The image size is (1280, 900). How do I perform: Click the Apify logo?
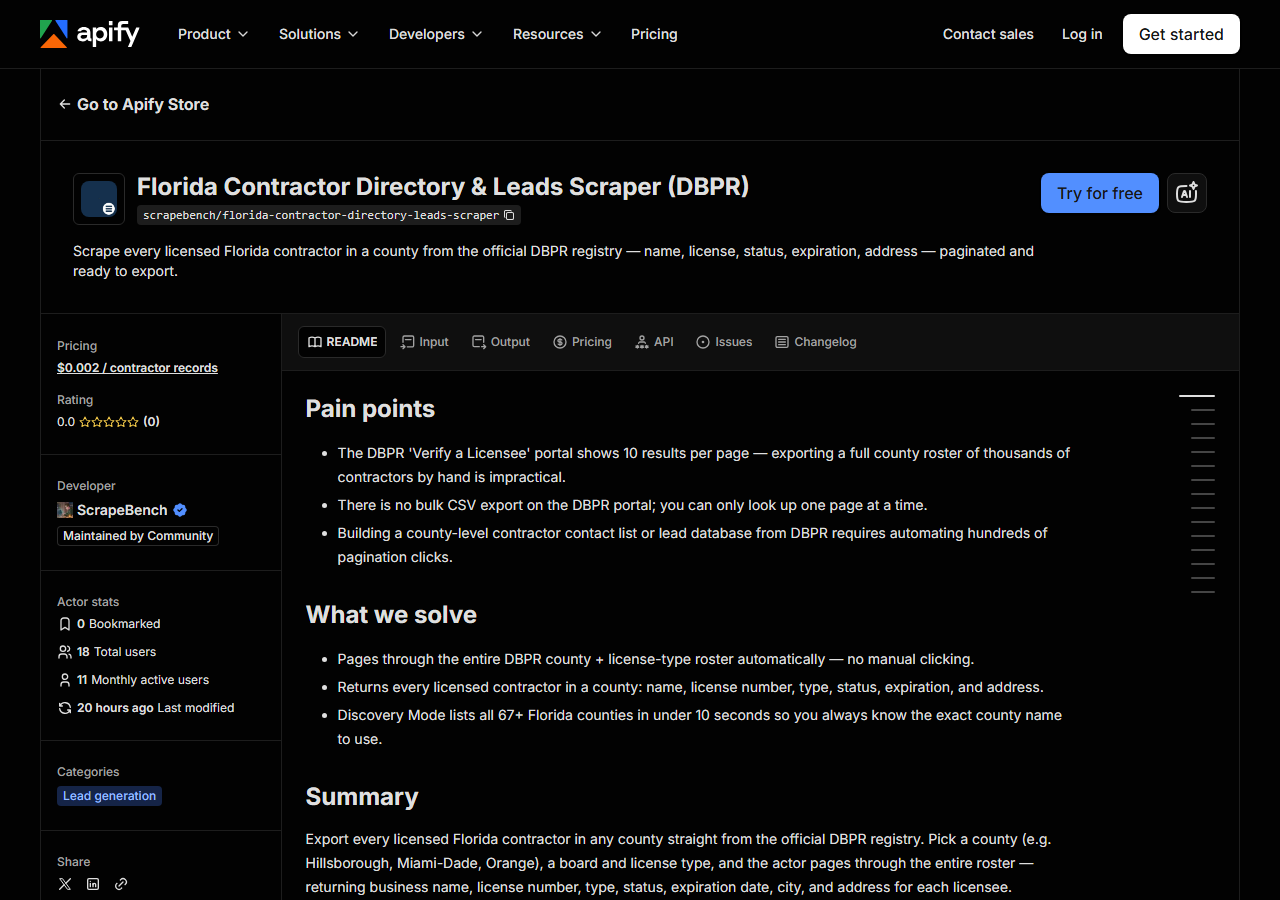(89, 34)
